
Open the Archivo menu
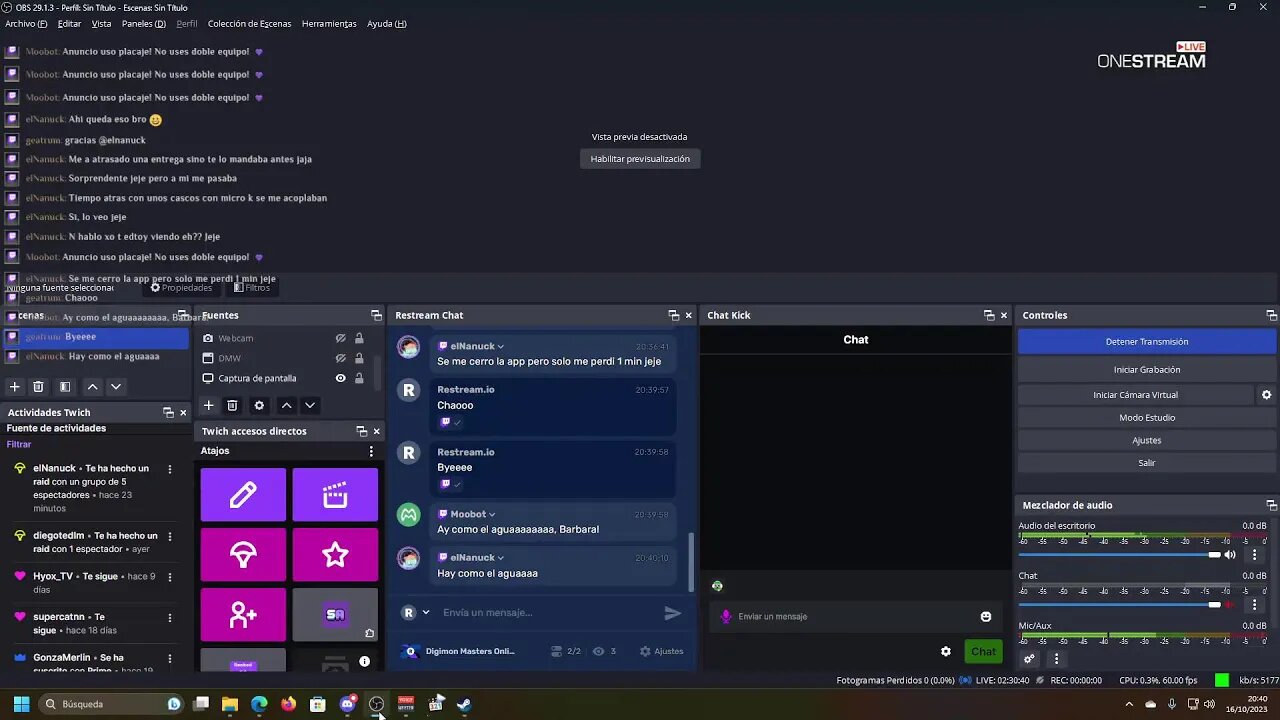pyautogui.click(x=26, y=23)
